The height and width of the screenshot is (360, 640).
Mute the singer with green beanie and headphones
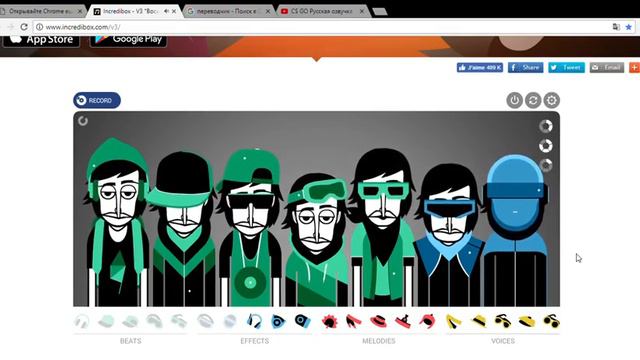(117, 222)
